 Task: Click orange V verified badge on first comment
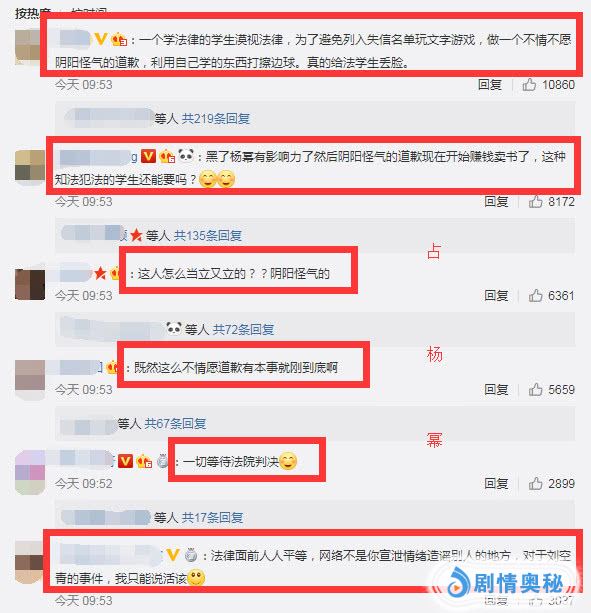click(x=101, y=39)
